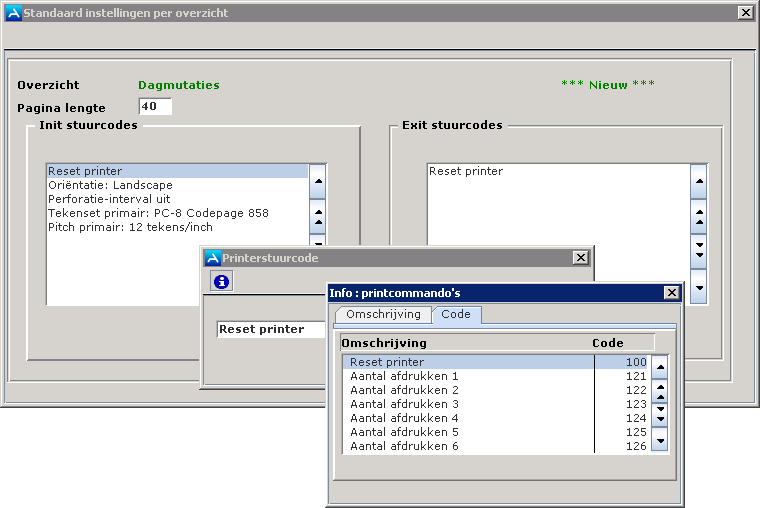Click the app logo in Standaard instellingen title bar
The image size is (760, 508).
click(x=13, y=13)
